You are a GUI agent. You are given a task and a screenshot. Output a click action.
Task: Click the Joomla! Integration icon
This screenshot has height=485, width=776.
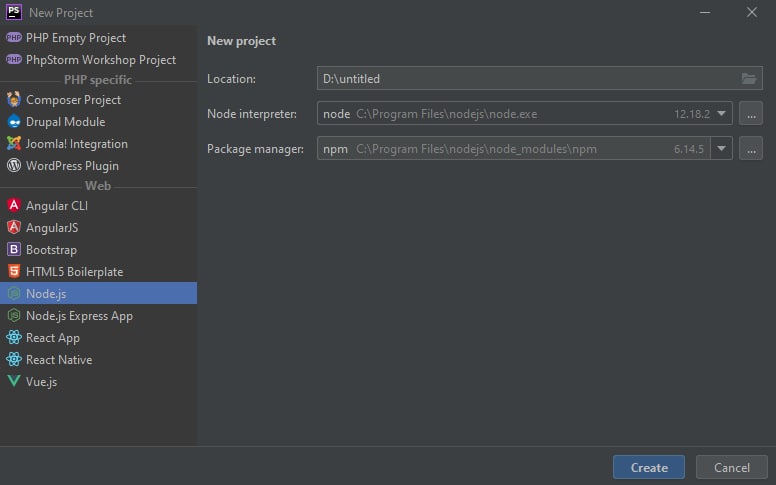[x=14, y=144]
